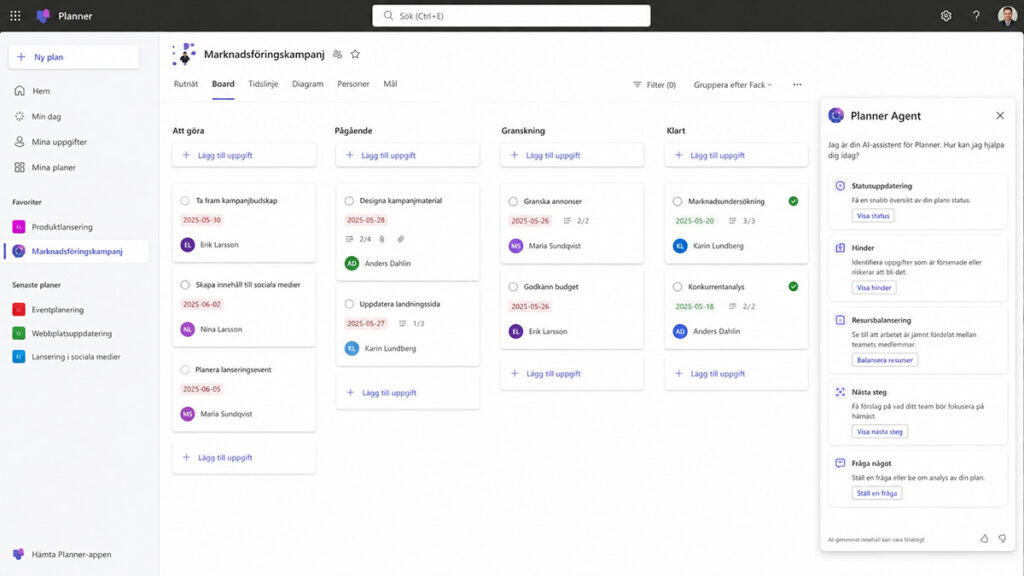Screen dimensions: 1024x576
Task: Open the app launcher grid icon
Action: pos(15,16)
